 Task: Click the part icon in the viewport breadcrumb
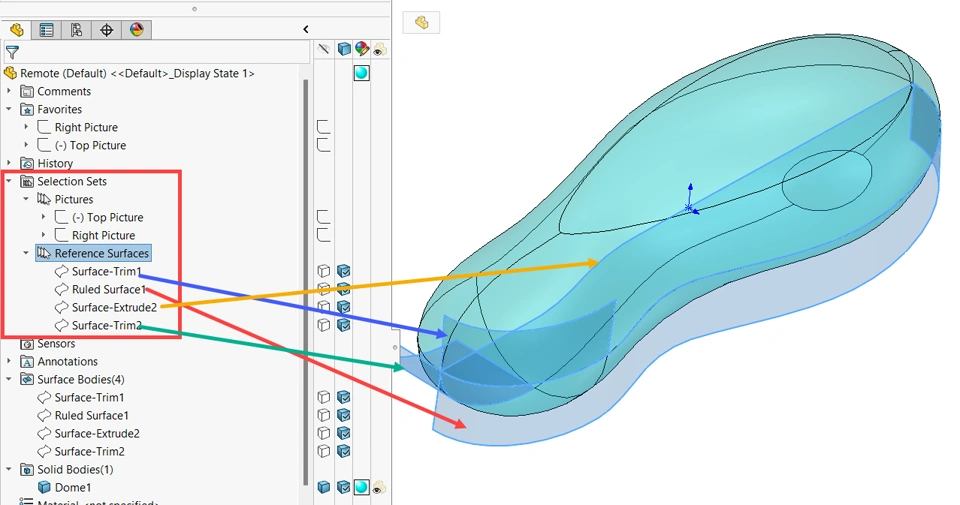[x=421, y=23]
